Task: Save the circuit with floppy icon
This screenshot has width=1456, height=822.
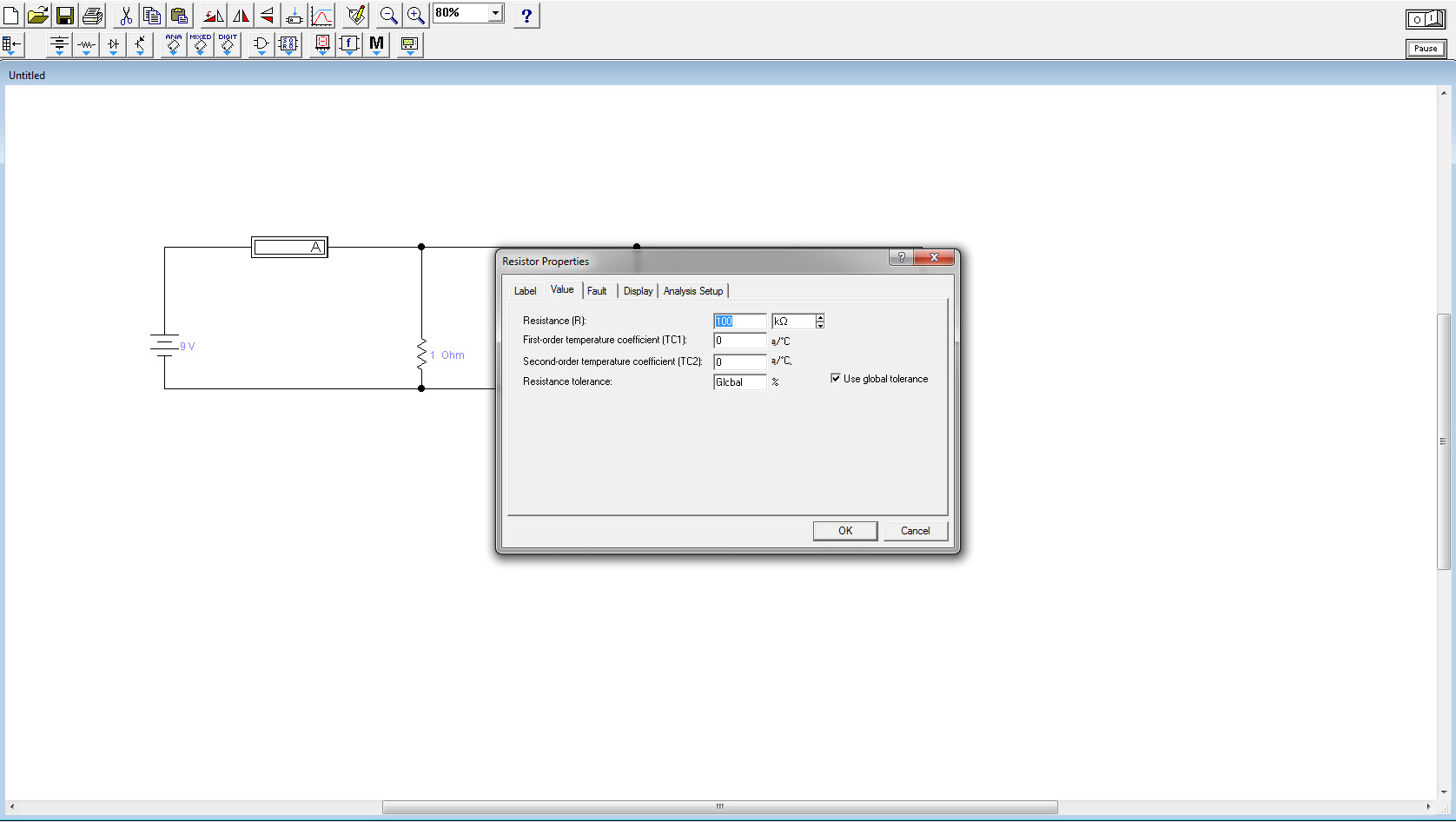Action: click(x=65, y=15)
